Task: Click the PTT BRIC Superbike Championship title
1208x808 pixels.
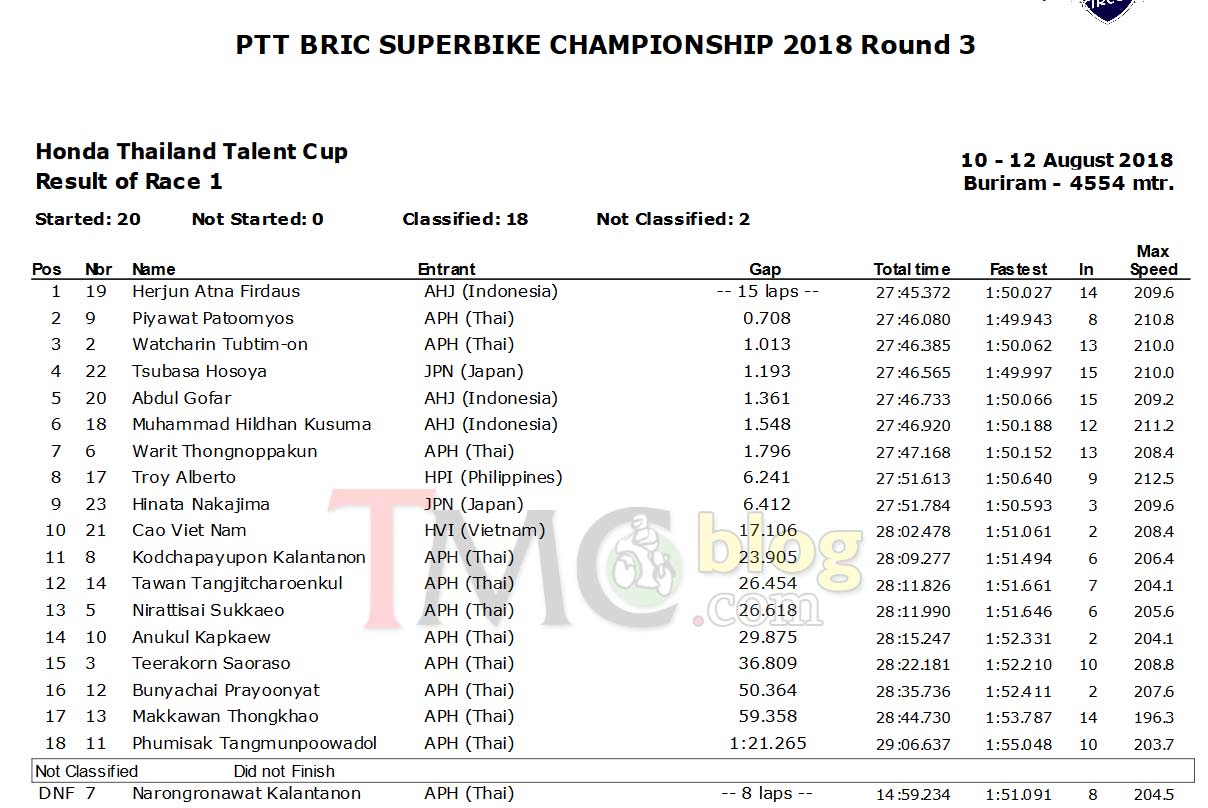Action: tap(606, 45)
